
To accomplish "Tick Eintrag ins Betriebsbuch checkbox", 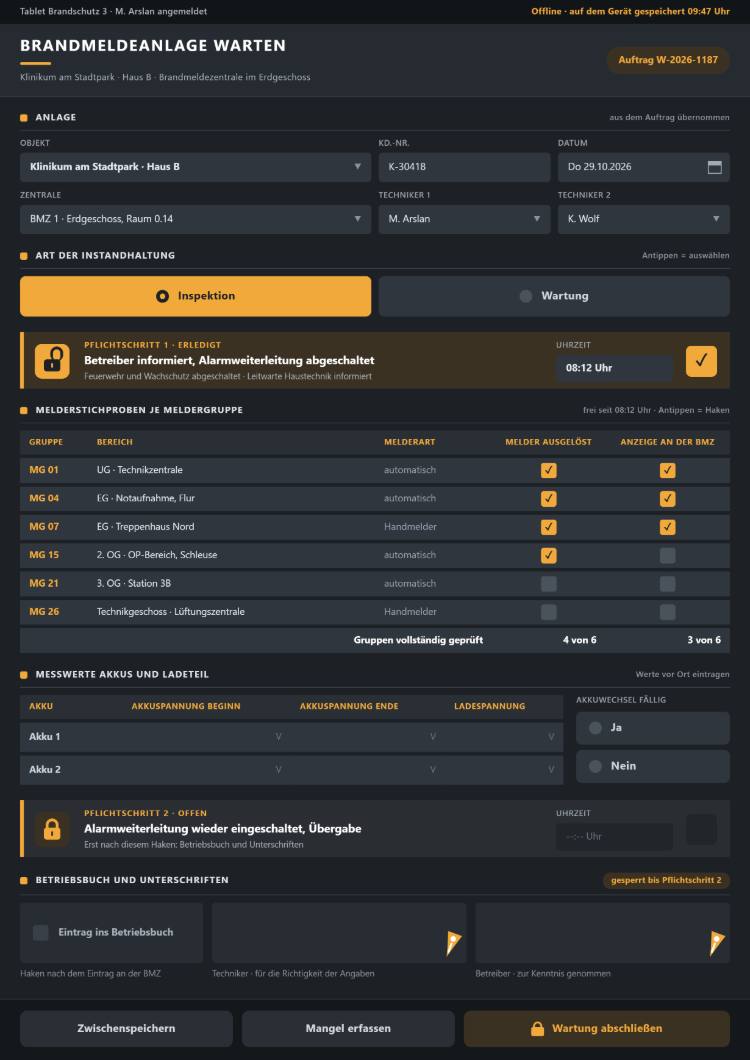I will tap(41, 933).
